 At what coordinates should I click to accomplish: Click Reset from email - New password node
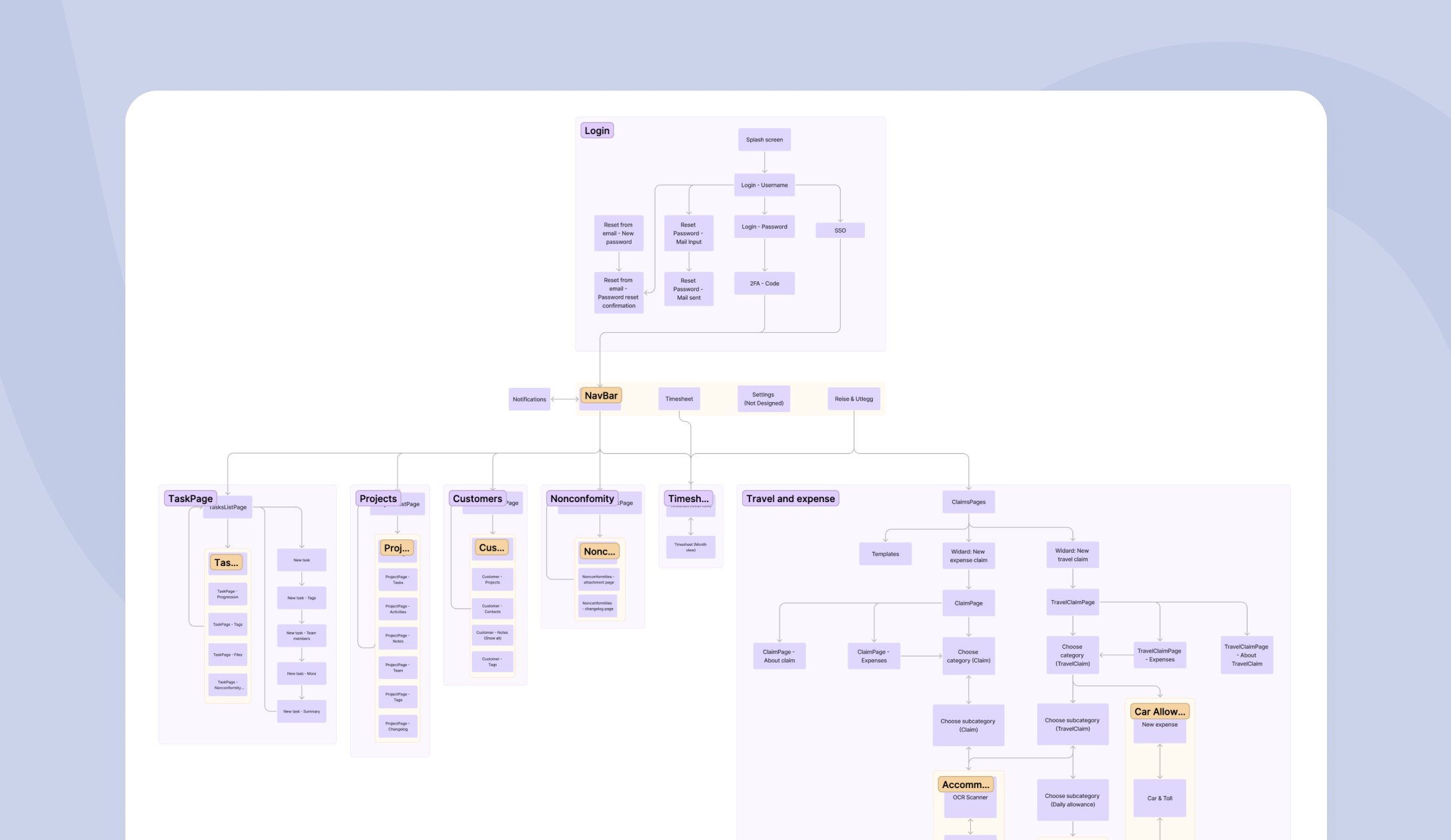pos(619,233)
